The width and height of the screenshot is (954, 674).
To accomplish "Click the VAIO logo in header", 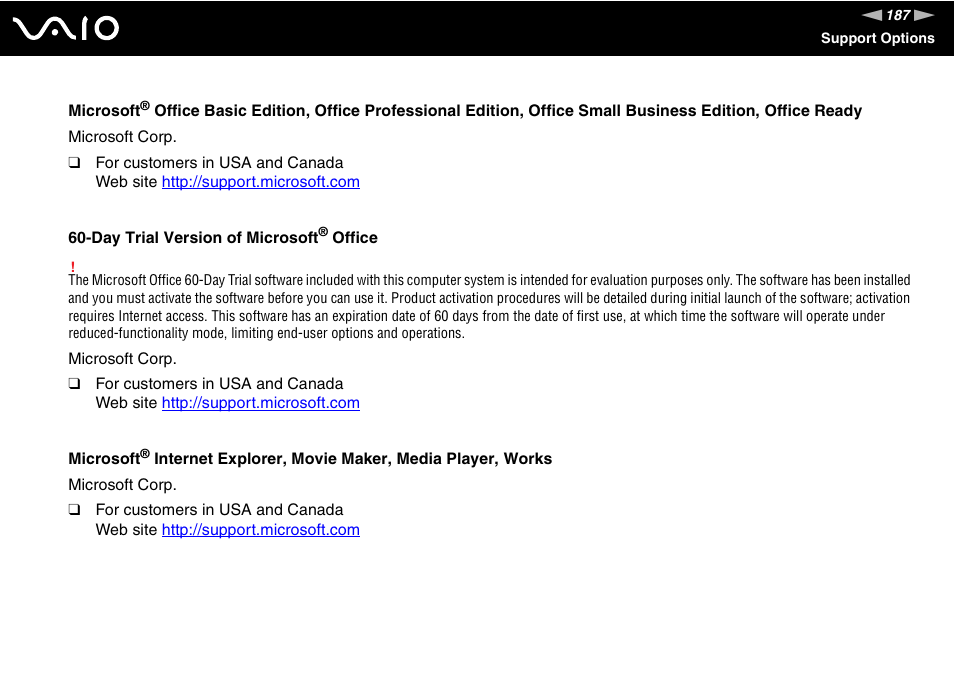I will 66,29.
